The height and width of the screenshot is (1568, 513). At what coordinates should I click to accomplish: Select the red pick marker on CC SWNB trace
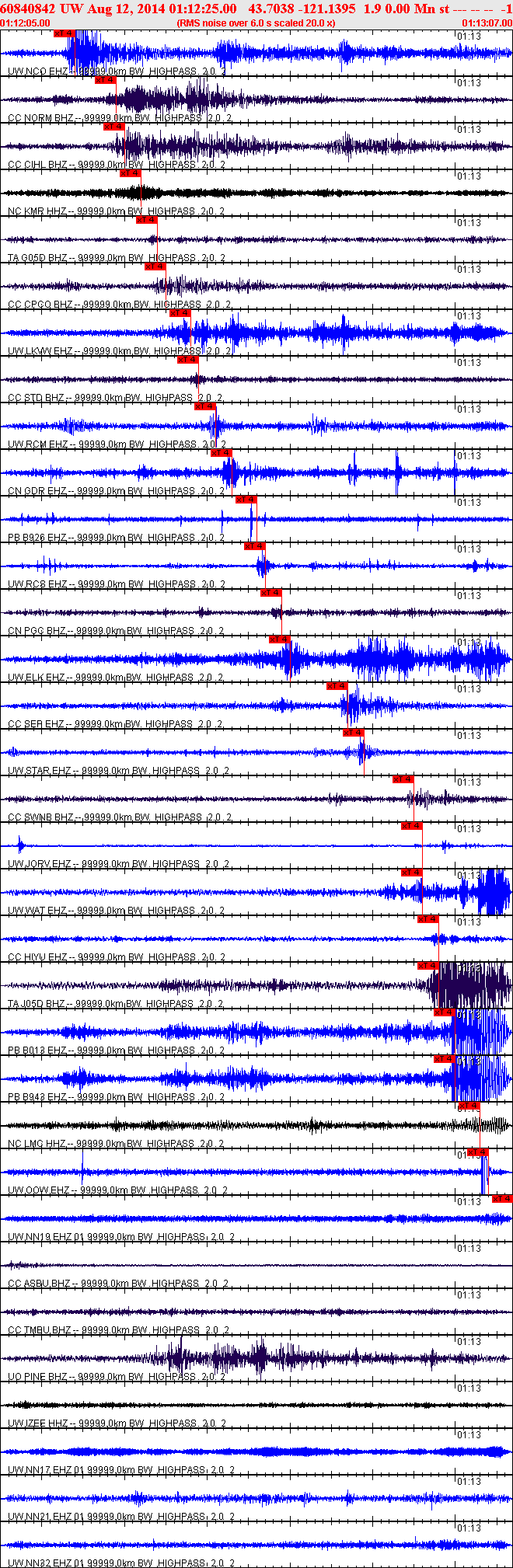click(403, 779)
